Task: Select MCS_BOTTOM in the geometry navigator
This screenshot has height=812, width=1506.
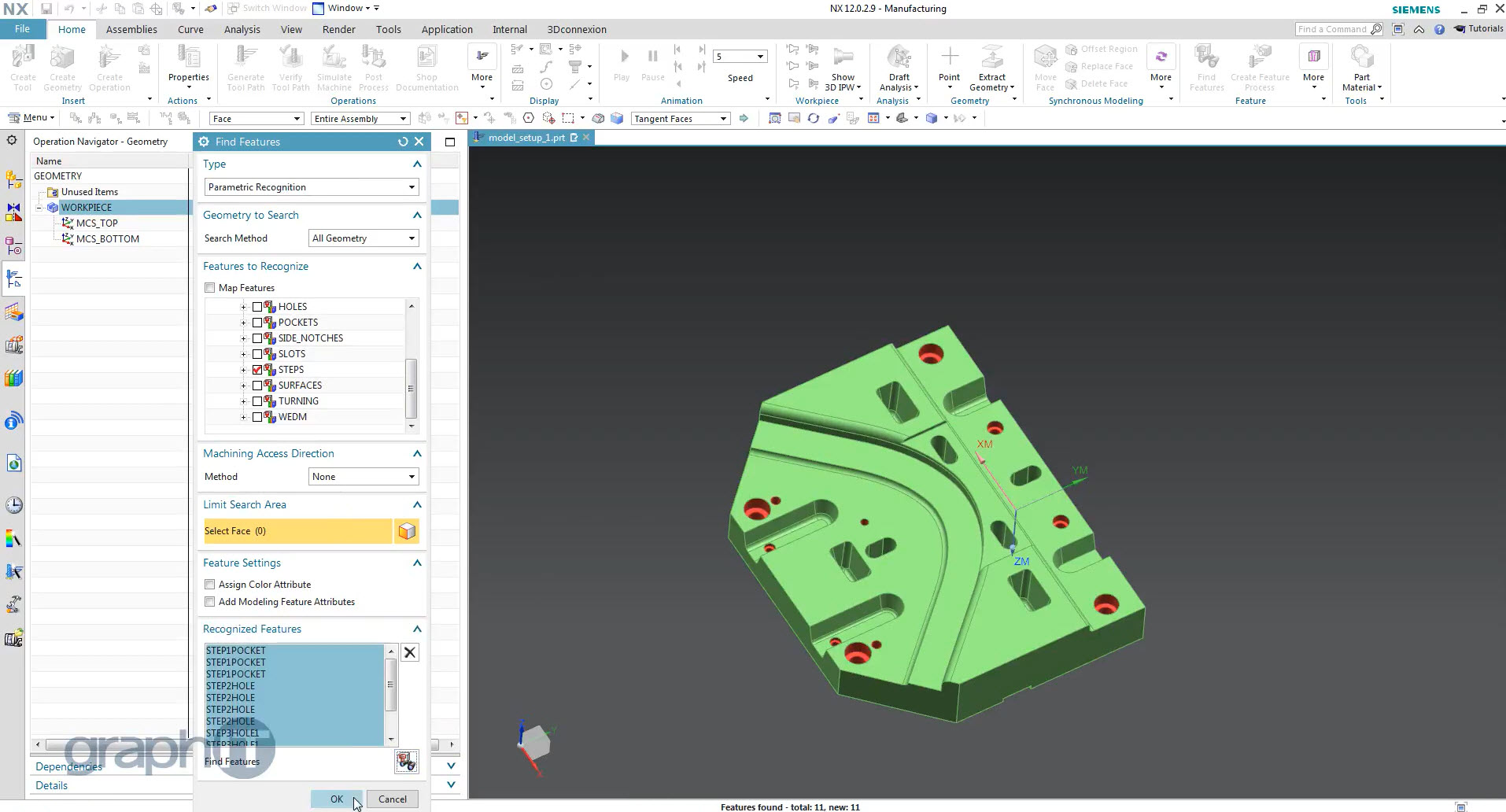Action: [108, 239]
